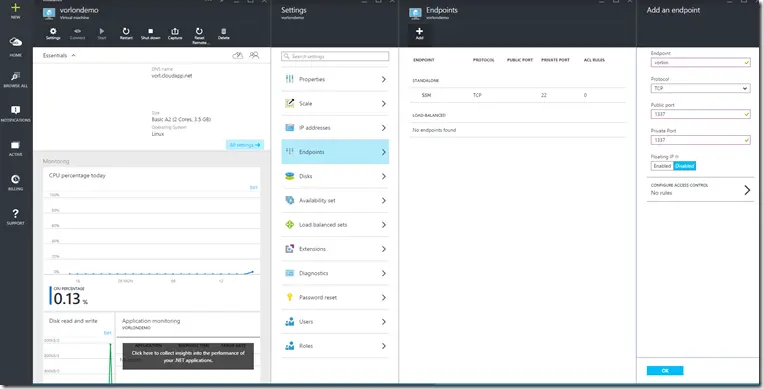This screenshot has width=763, height=389.
Task: Open the Disks settings item
Action: point(335,176)
